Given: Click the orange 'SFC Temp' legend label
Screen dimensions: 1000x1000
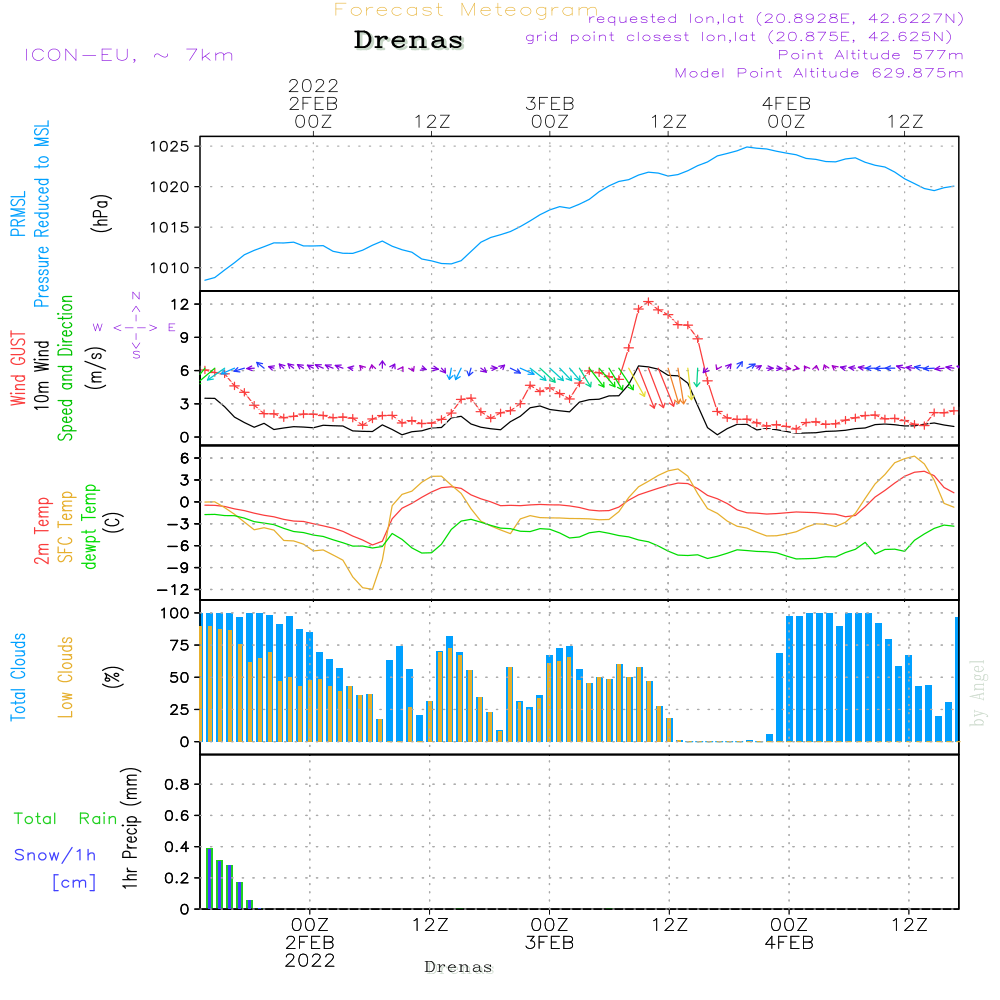Looking at the screenshot, I should pos(66,527).
